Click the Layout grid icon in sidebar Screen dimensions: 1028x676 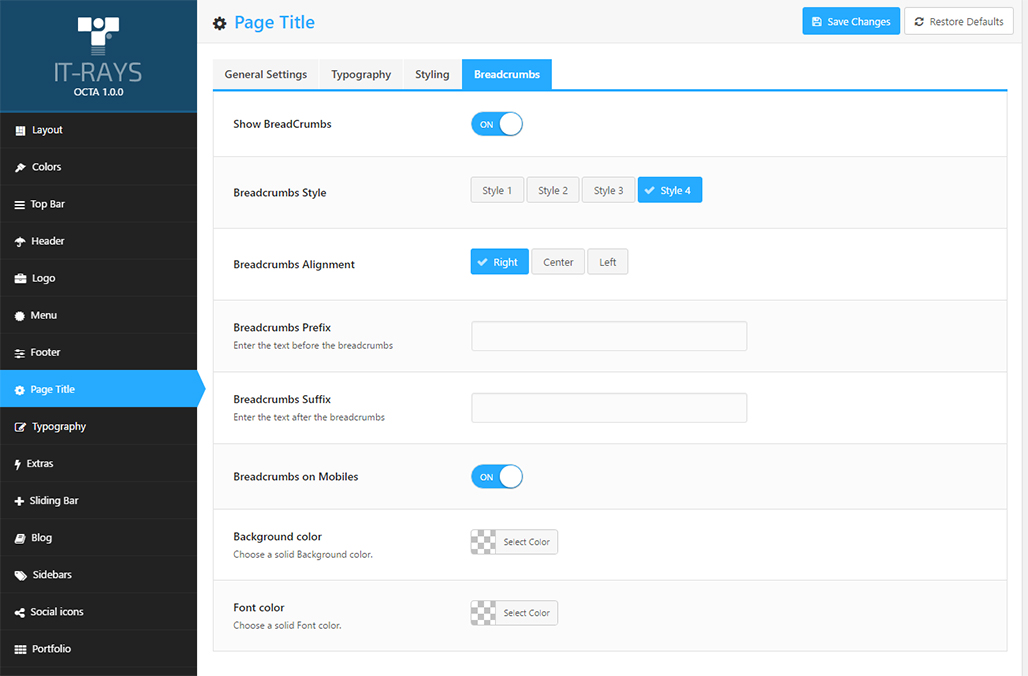[x=20, y=130]
